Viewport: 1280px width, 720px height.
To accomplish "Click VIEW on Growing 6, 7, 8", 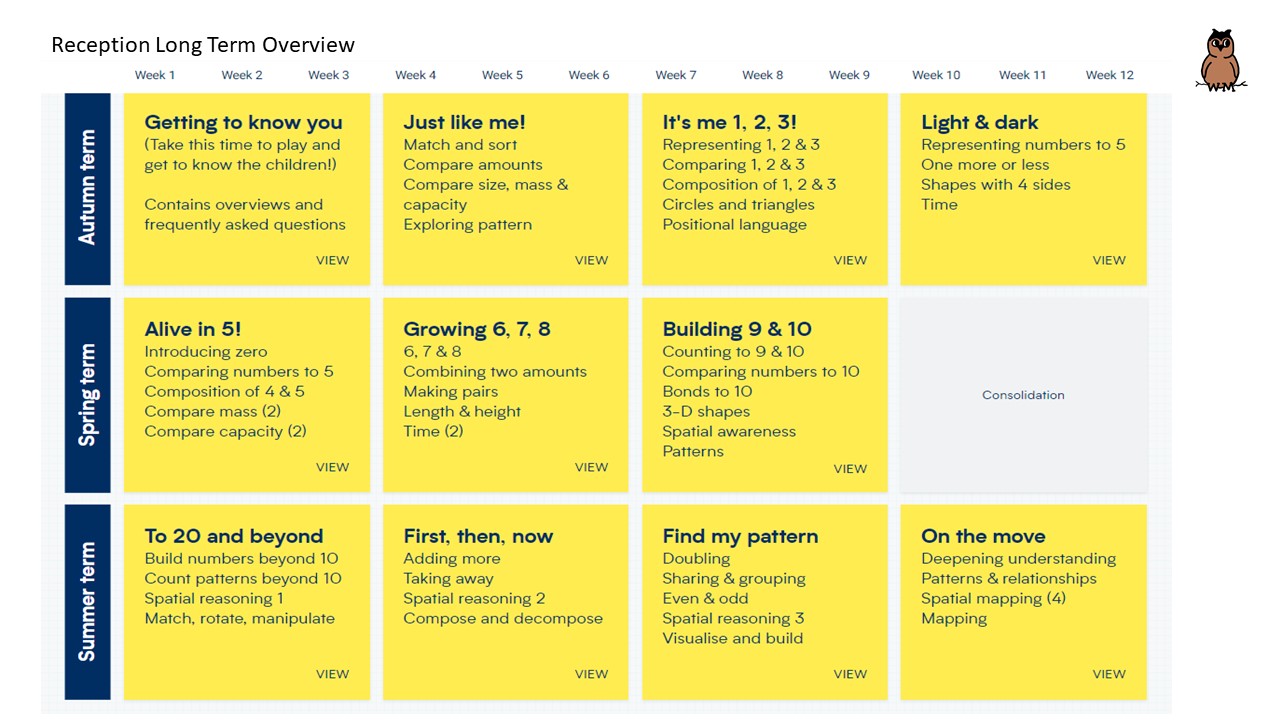I will [591, 467].
